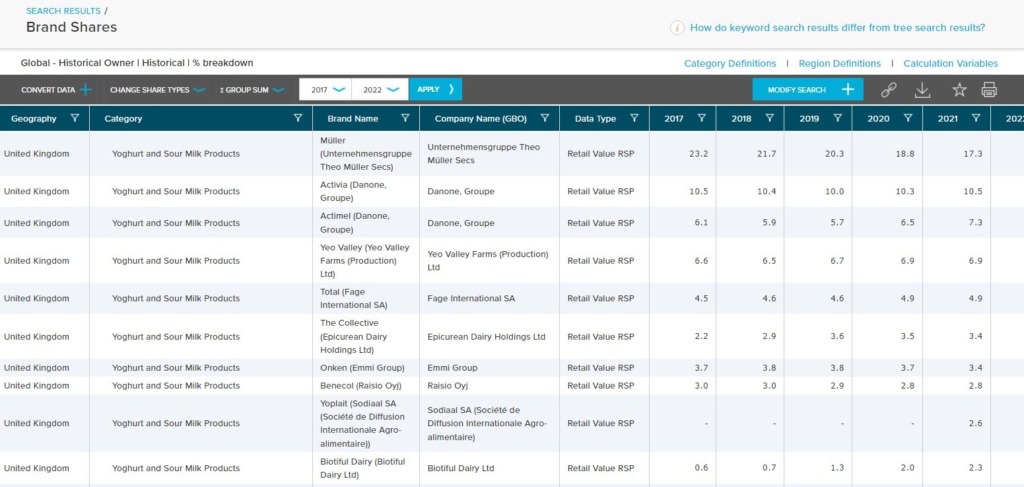Click the copy link icon in toolbar

(888, 90)
